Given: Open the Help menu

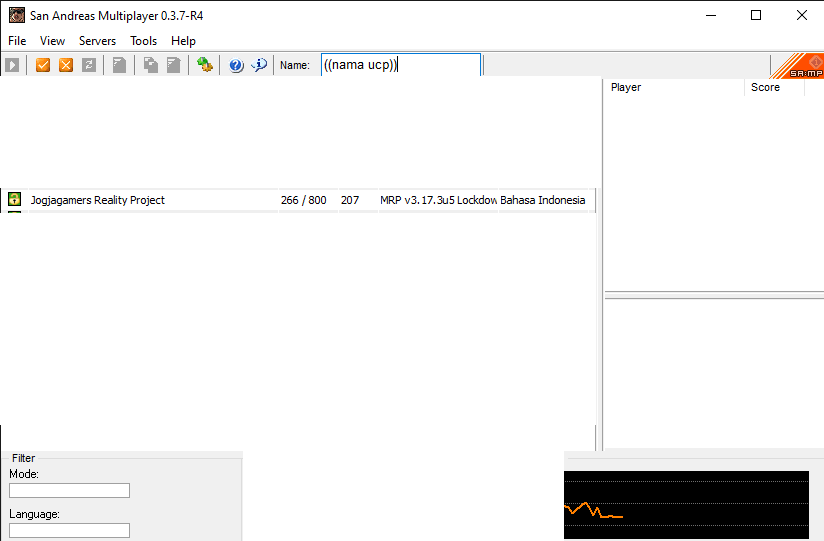Looking at the screenshot, I should [183, 41].
